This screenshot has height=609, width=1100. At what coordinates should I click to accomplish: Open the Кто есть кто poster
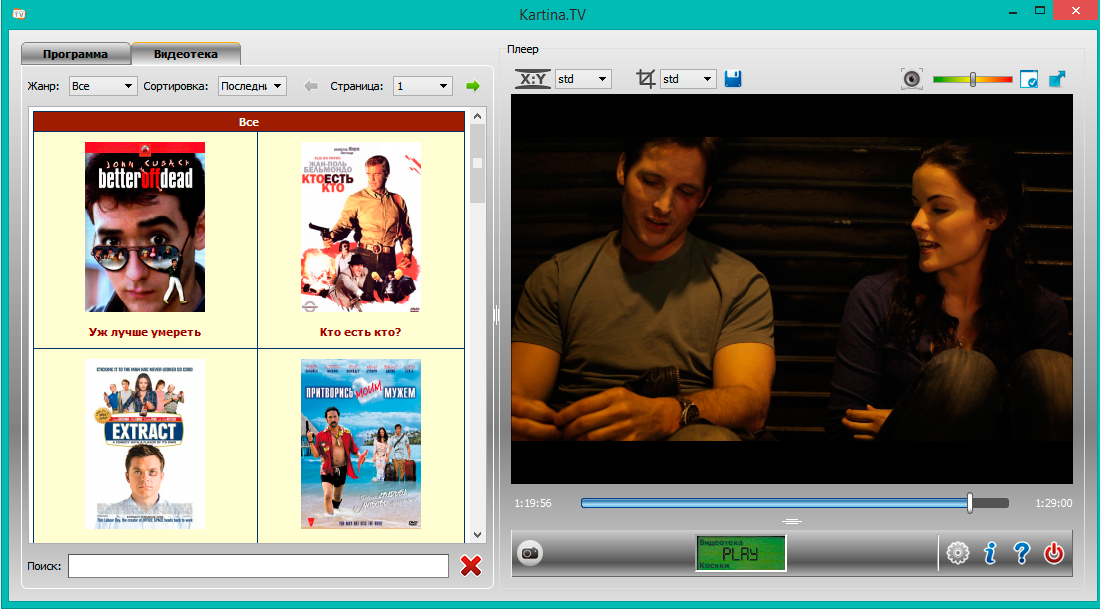coord(361,227)
